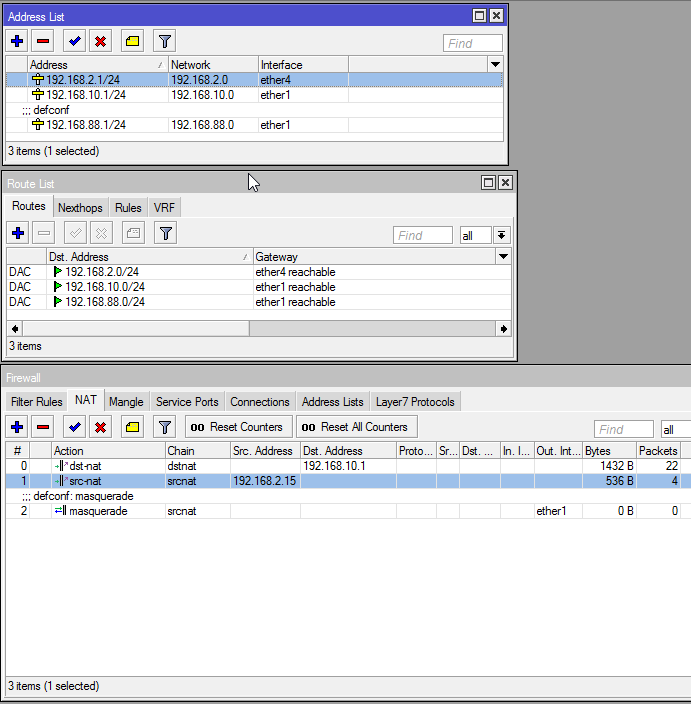Open the Address Lists tab
The height and width of the screenshot is (704, 691).
(x=333, y=402)
